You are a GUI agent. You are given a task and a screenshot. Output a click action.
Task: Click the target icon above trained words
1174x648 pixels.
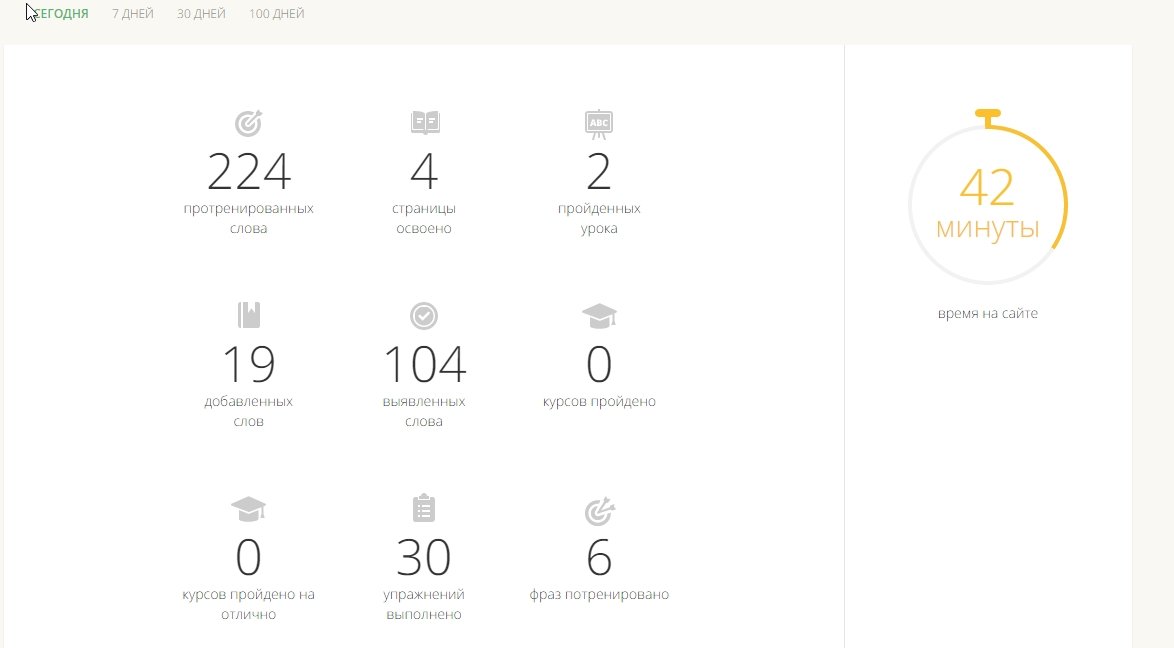tap(248, 123)
